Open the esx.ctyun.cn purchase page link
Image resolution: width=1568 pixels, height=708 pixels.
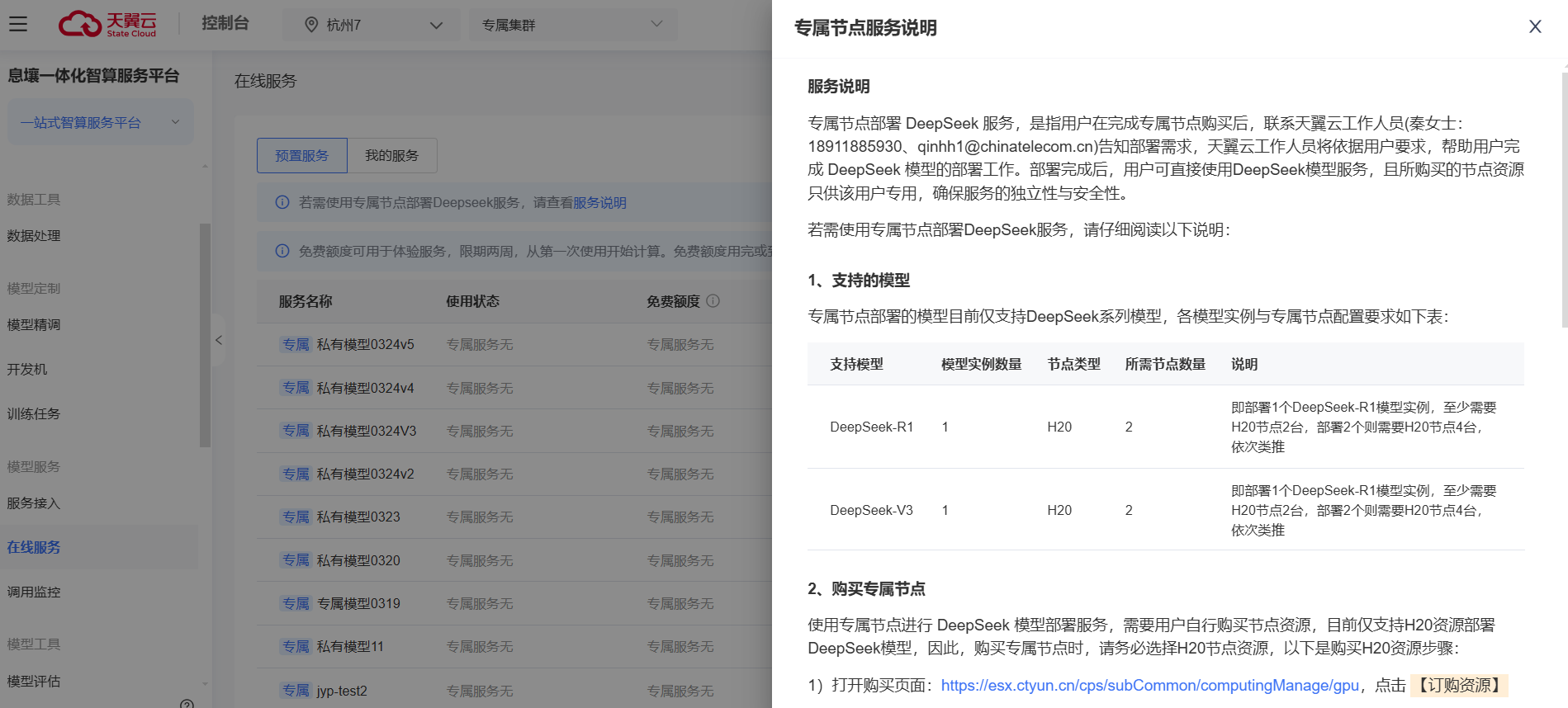click(x=1149, y=686)
